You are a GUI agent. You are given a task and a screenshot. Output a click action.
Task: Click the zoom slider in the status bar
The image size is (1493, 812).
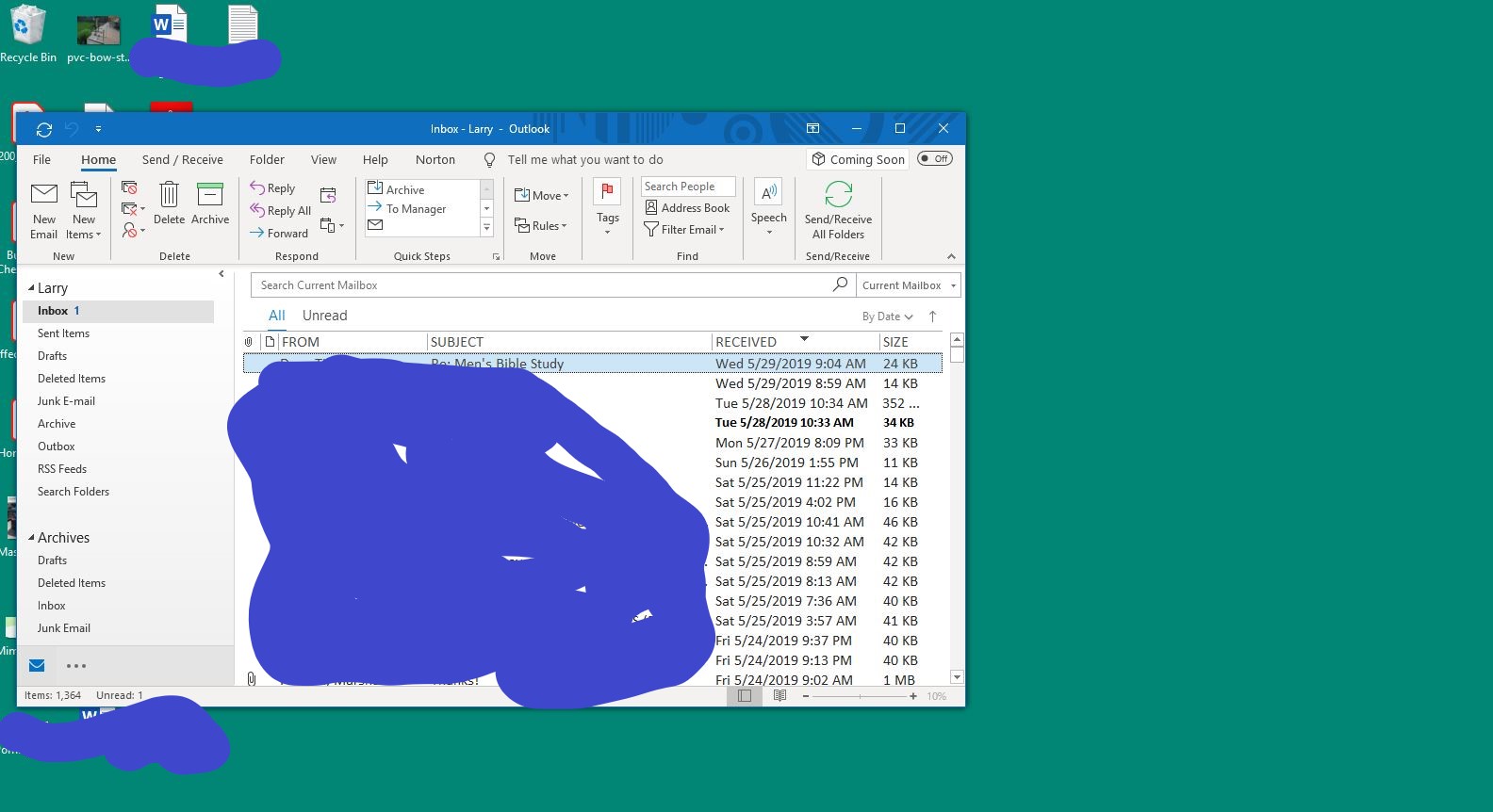point(860,696)
